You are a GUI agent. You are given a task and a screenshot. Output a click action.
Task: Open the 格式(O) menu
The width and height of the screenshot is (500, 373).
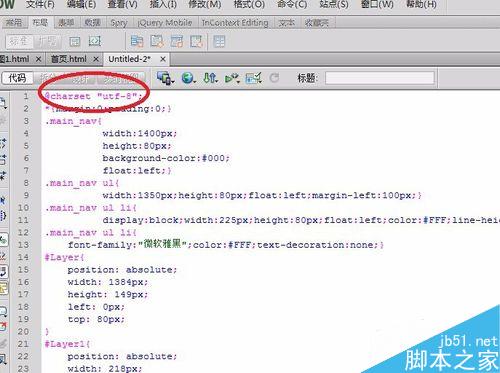pos(249,5)
